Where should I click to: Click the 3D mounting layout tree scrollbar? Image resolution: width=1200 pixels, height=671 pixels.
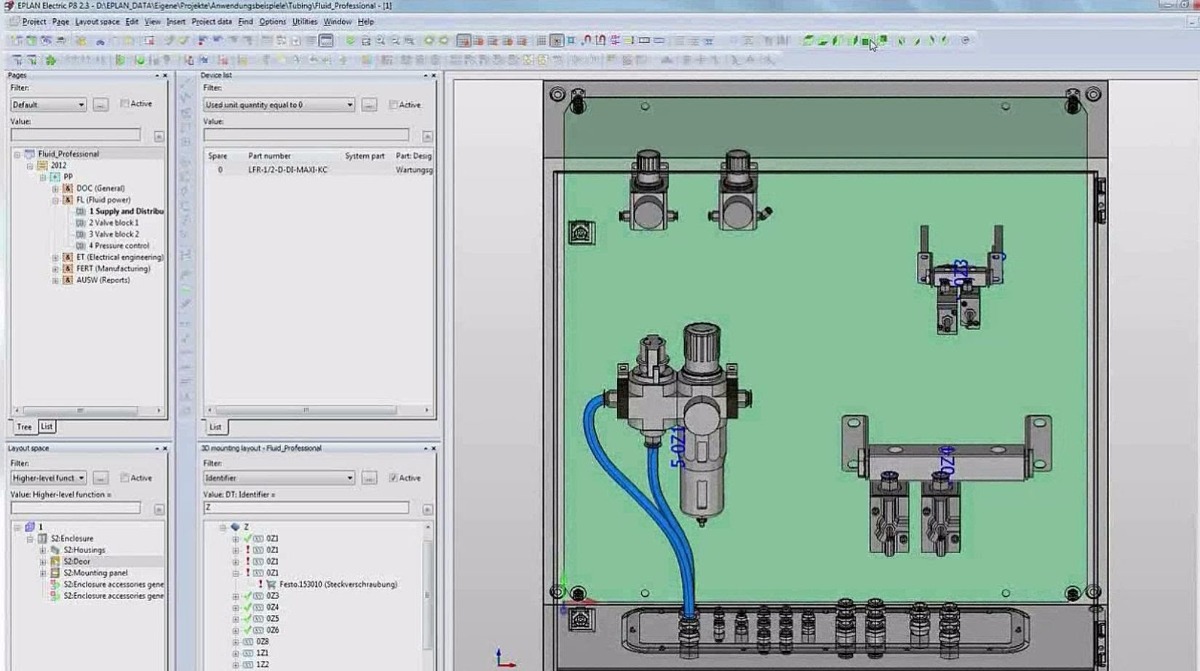(x=429, y=595)
